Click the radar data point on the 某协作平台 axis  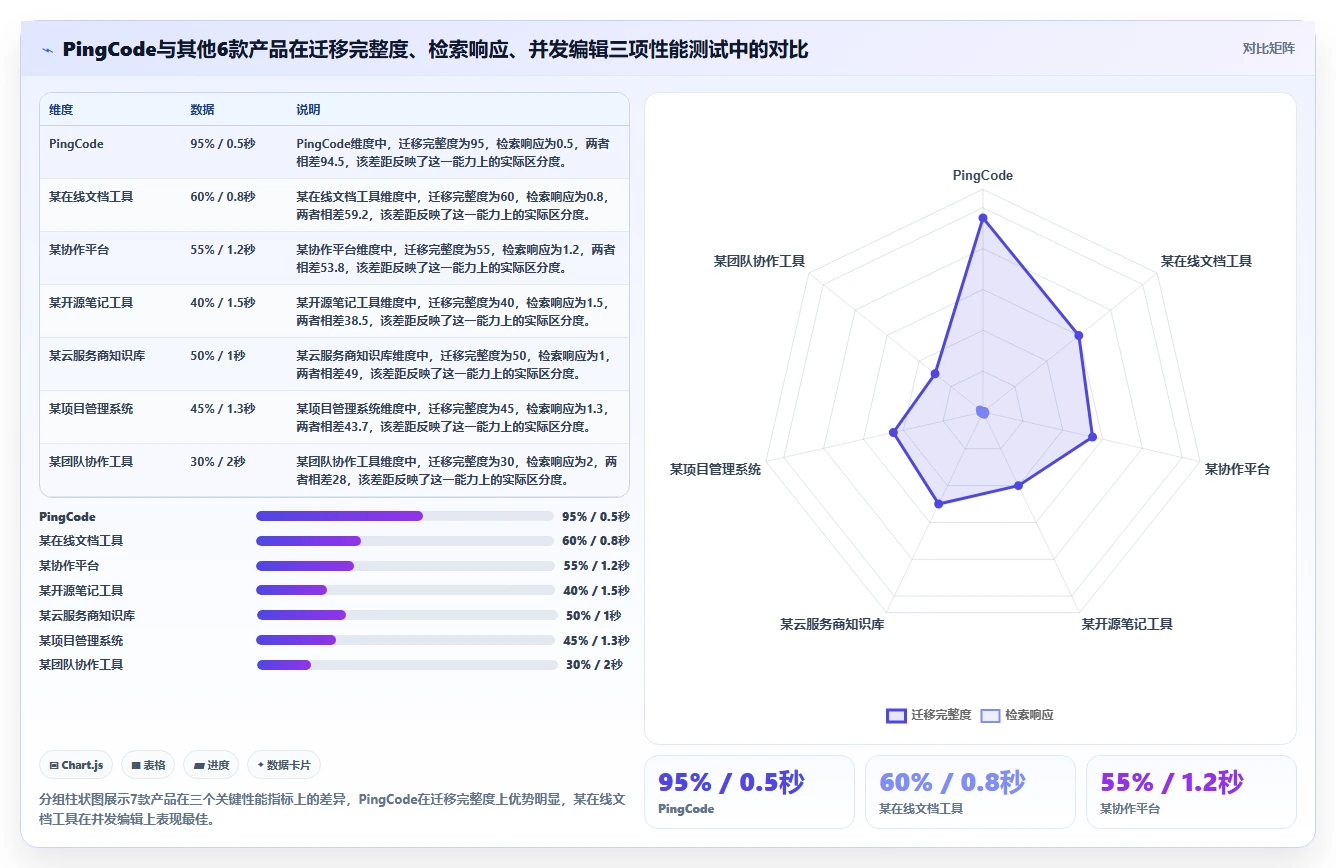pos(1092,436)
